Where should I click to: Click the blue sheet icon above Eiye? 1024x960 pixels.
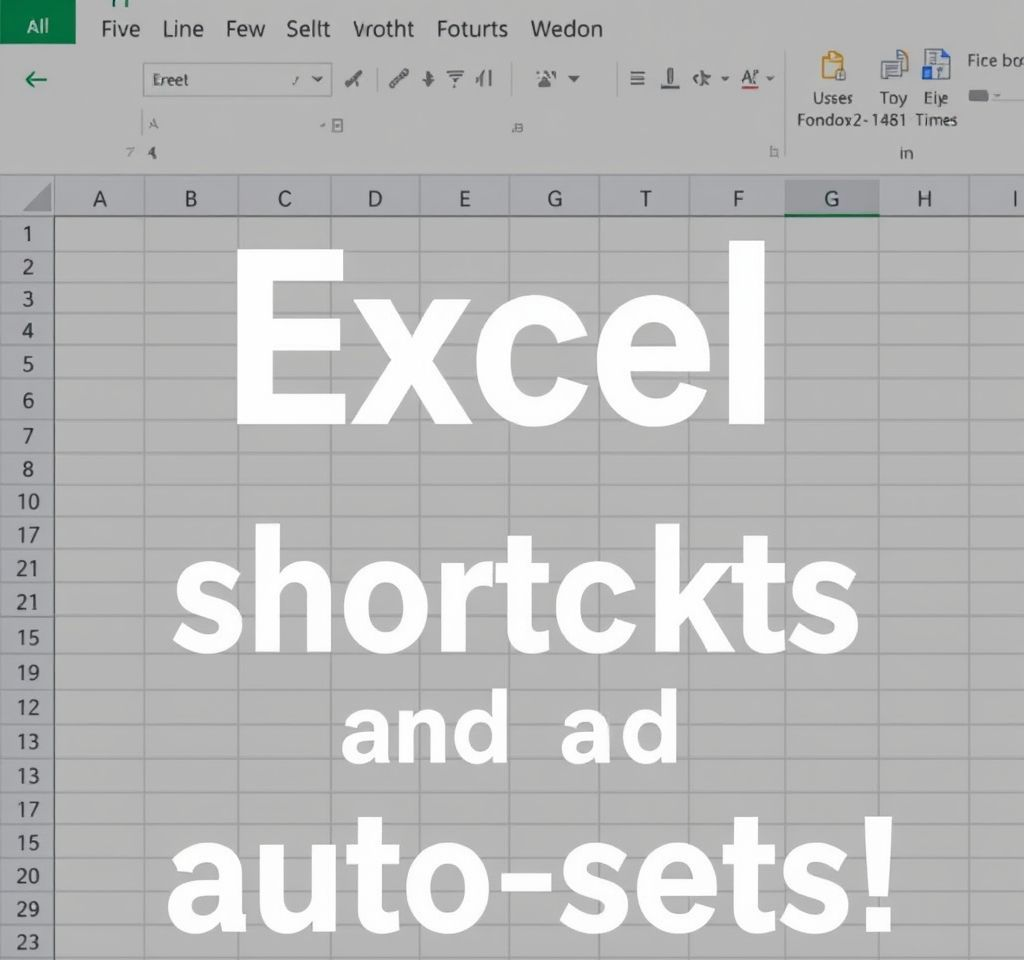(936, 65)
